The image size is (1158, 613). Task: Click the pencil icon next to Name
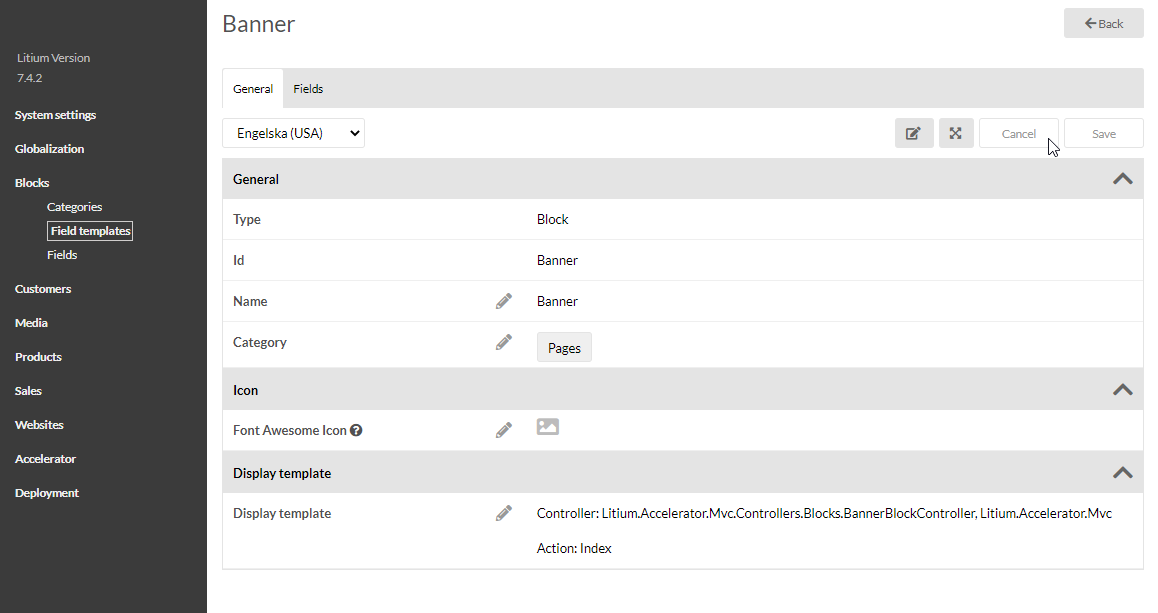pyautogui.click(x=504, y=301)
